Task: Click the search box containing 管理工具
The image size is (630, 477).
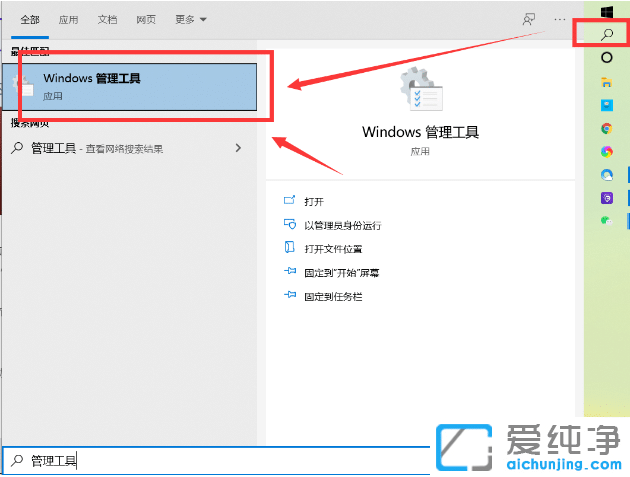Action: [217, 461]
